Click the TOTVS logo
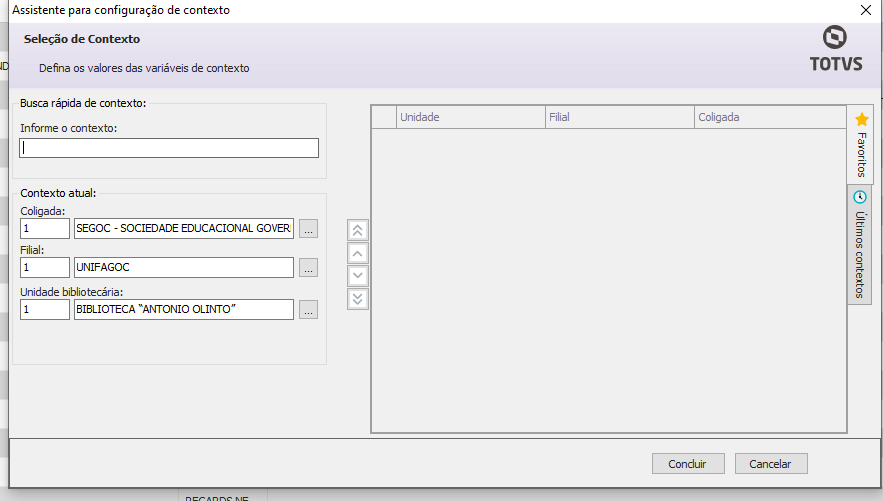This screenshot has height=501, width=883. (834, 50)
